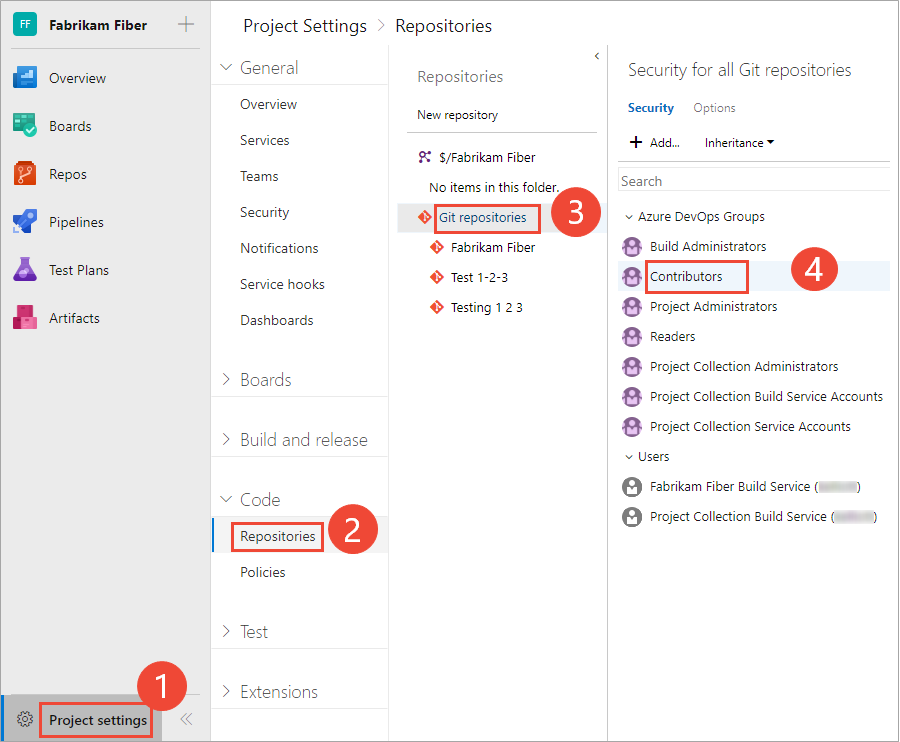Open Boards from the left sidebar
This screenshot has height=742, width=900.
pos(67,126)
